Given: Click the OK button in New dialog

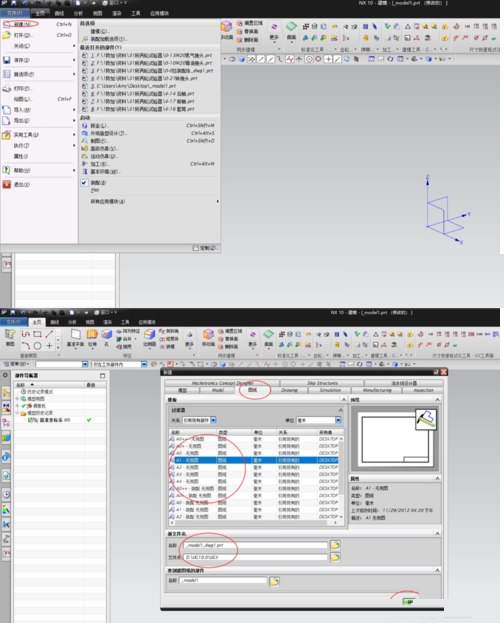Looking at the screenshot, I should coord(409,602).
